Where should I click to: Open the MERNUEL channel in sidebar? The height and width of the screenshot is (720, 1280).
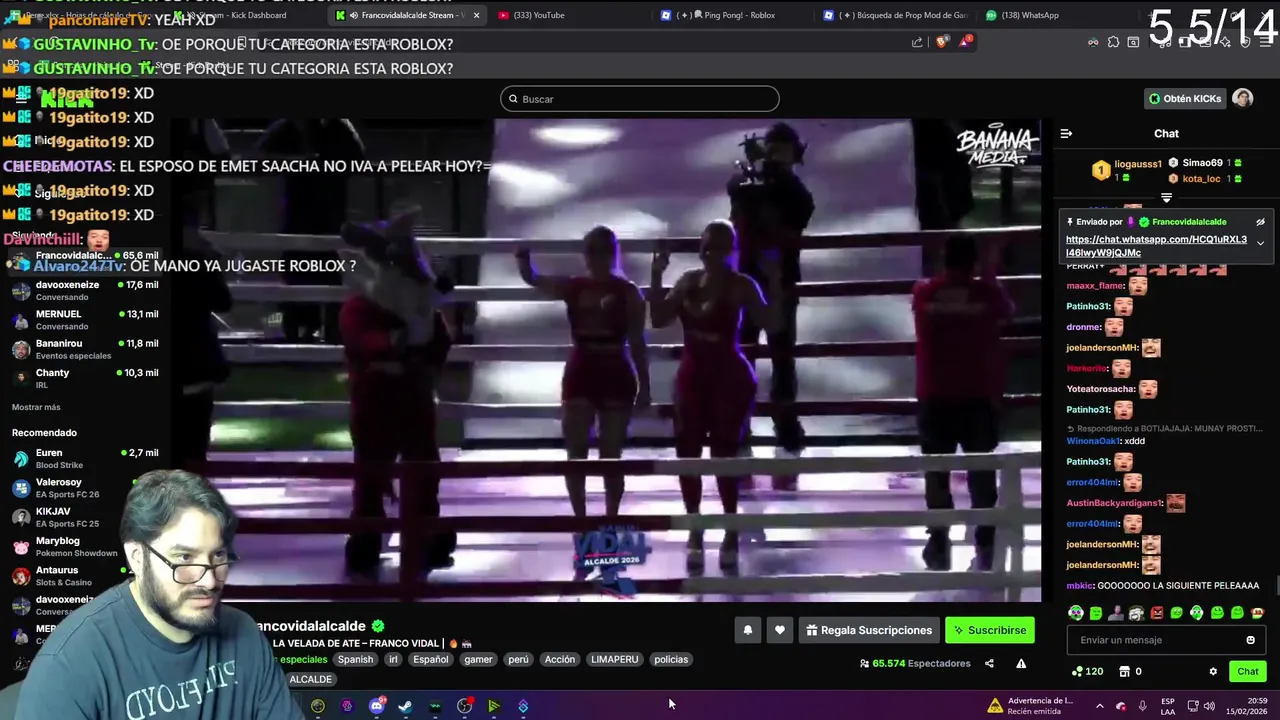84,320
